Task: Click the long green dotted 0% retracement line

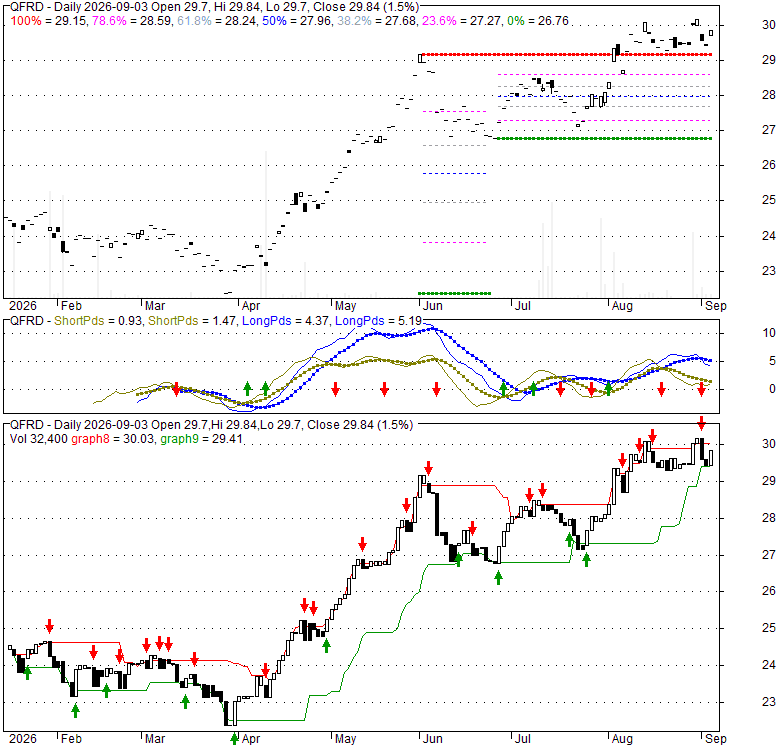Action: [604, 138]
